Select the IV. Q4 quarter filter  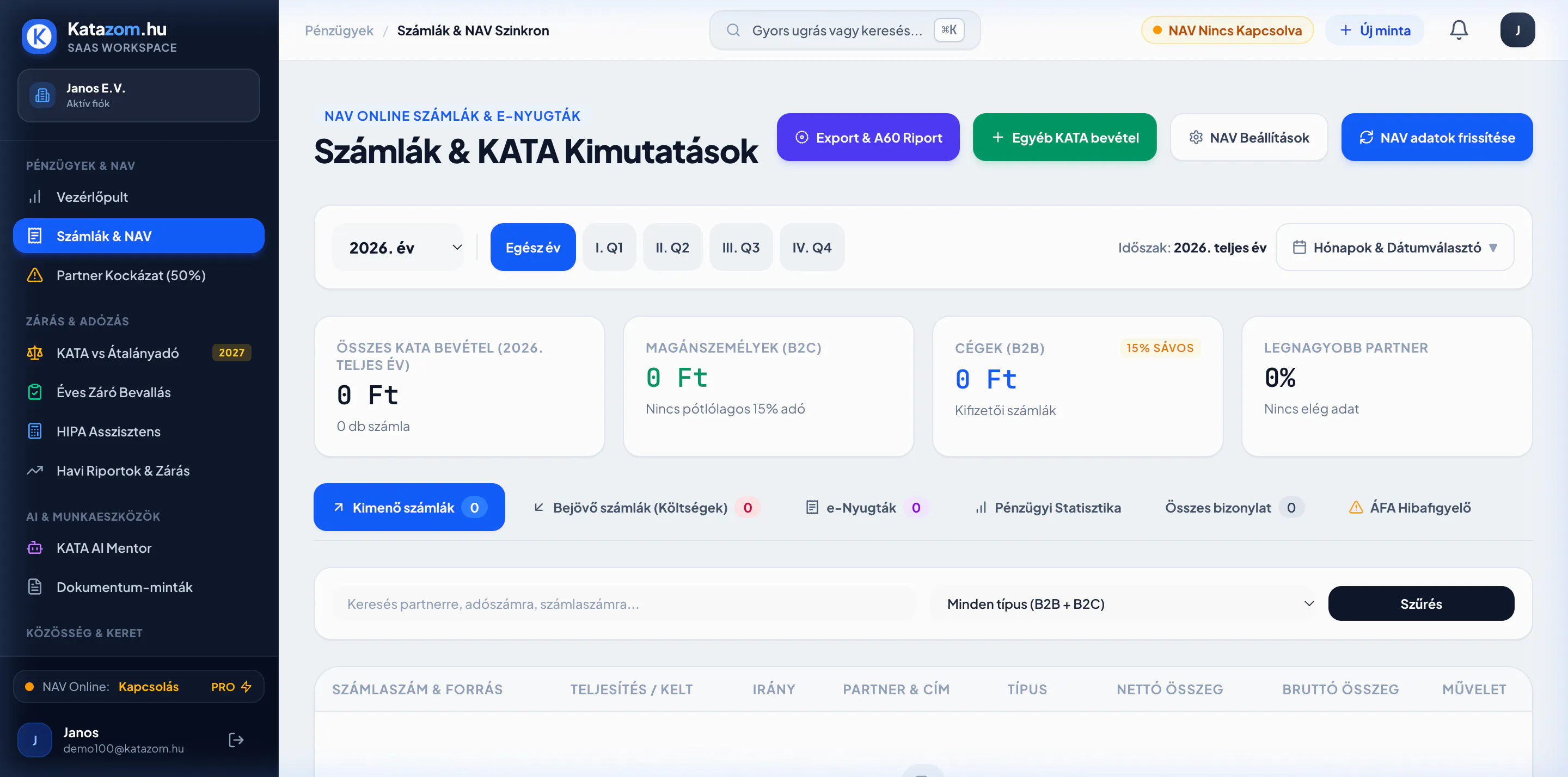tap(811, 247)
